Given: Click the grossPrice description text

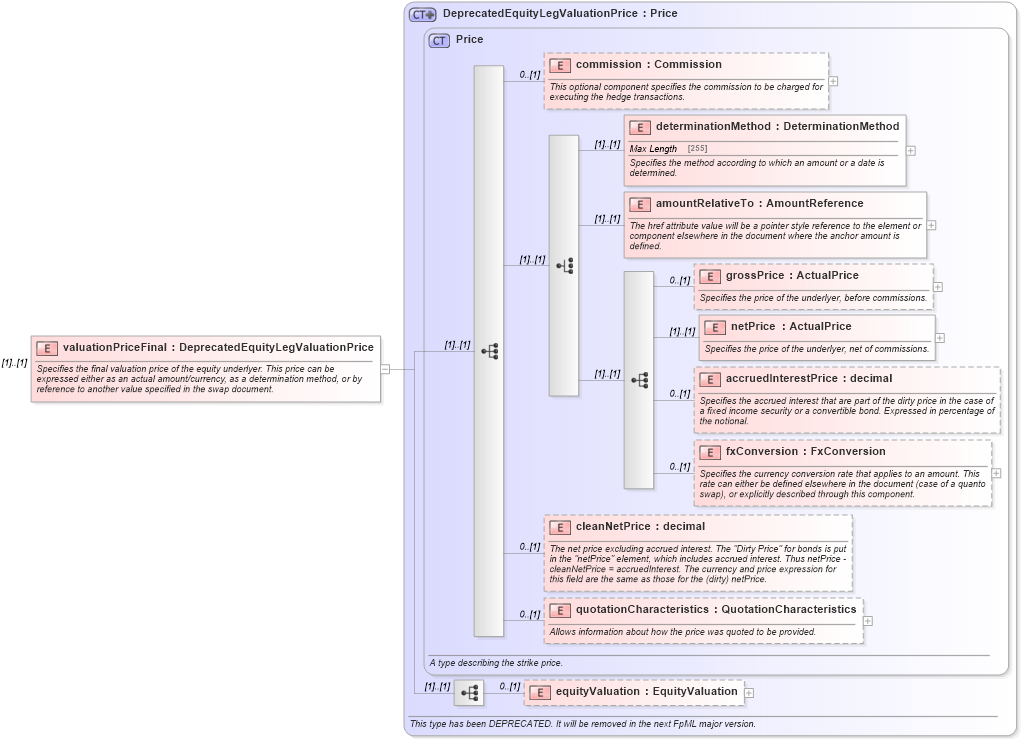Looking at the screenshot, I should pos(813,298).
